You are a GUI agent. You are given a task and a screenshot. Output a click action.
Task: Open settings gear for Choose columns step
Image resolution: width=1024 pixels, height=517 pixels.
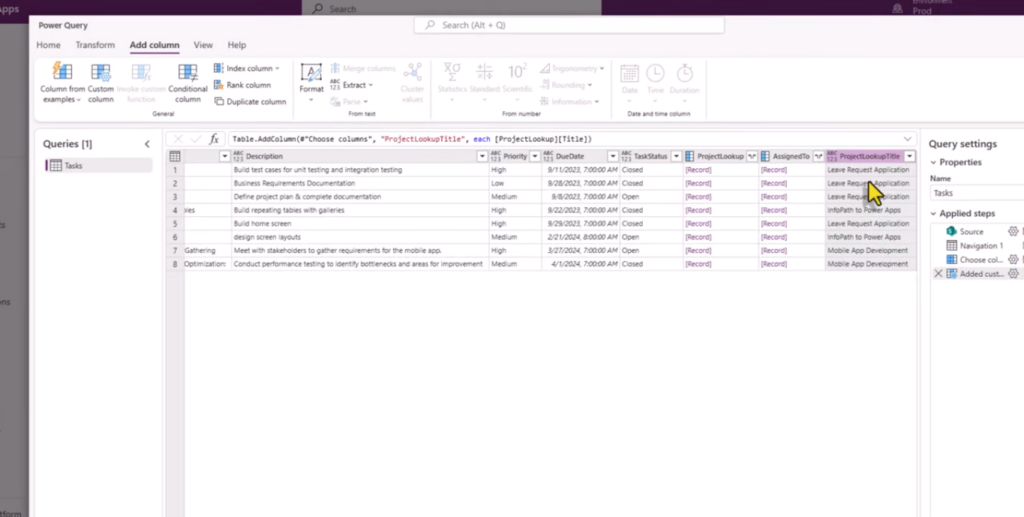click(x=1013, y=260)
